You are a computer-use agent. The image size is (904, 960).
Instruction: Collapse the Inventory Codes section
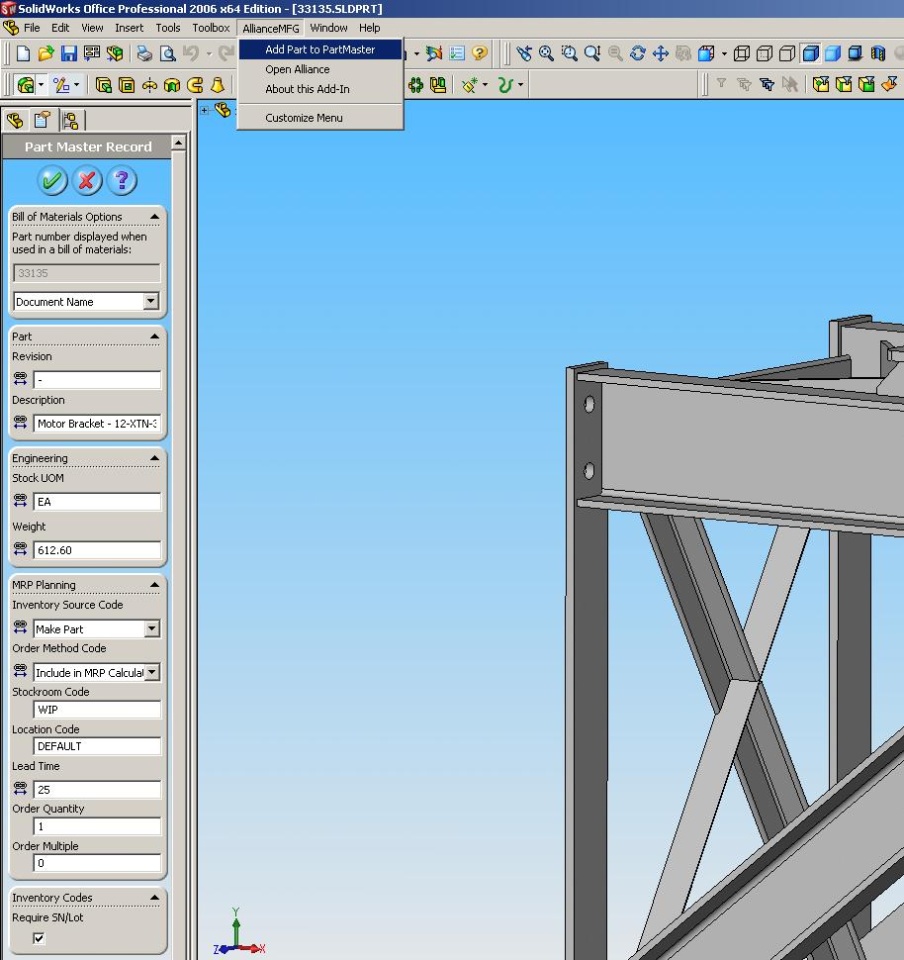coord(154,898)
